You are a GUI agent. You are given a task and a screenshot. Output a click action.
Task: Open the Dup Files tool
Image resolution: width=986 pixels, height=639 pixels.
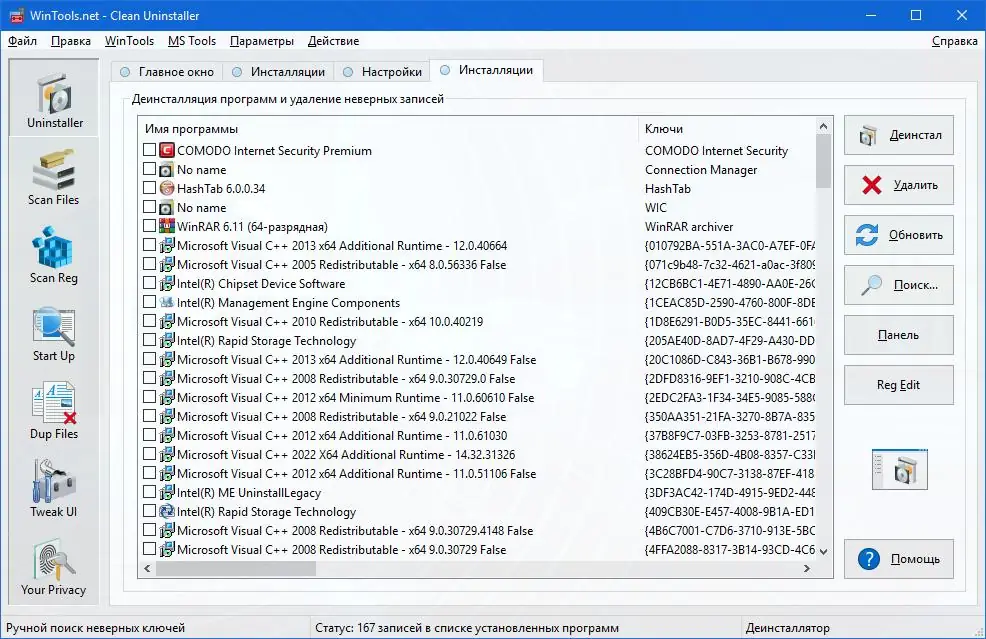pos(54,410)
